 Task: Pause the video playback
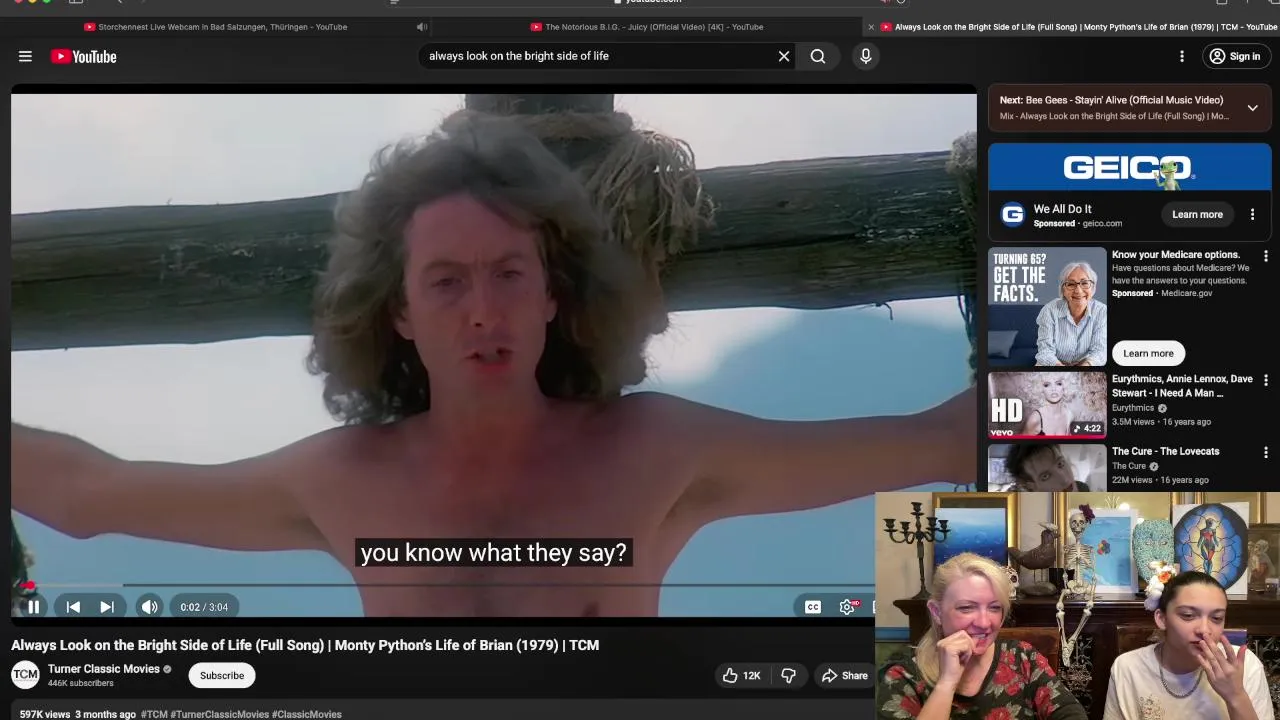pos(33,607)
